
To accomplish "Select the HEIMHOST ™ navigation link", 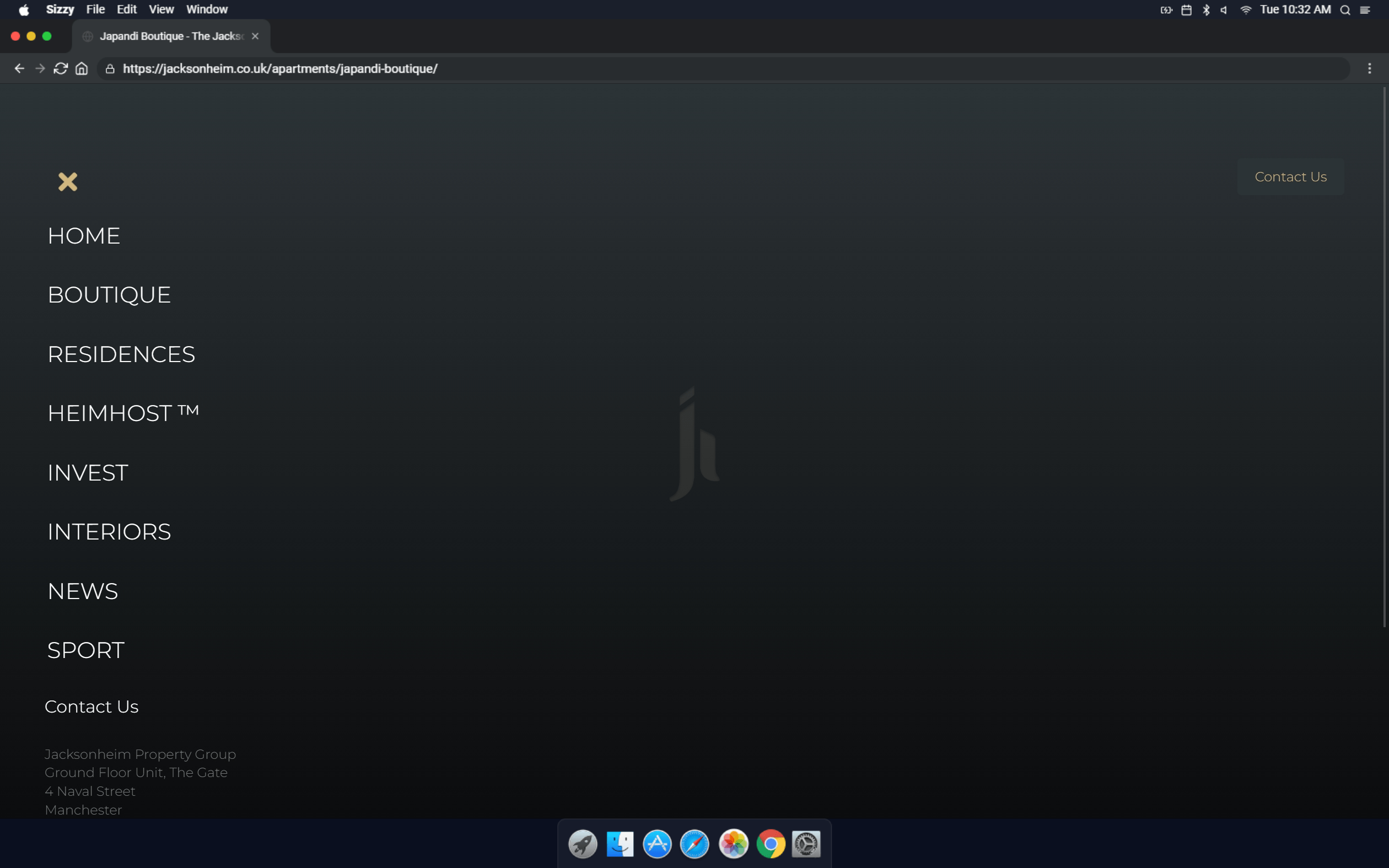I will click(123, 413).
